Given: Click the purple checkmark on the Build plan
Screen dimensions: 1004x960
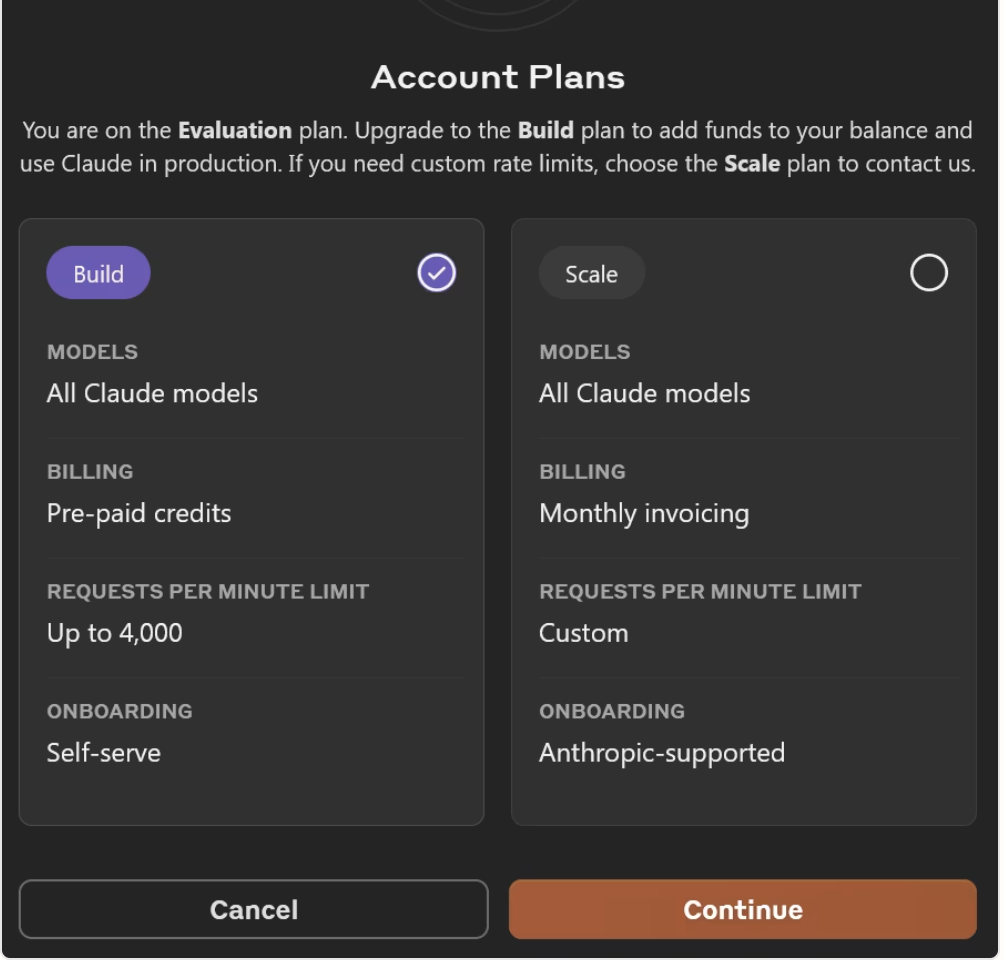Looking at the screenshot, I should point(436,272).
